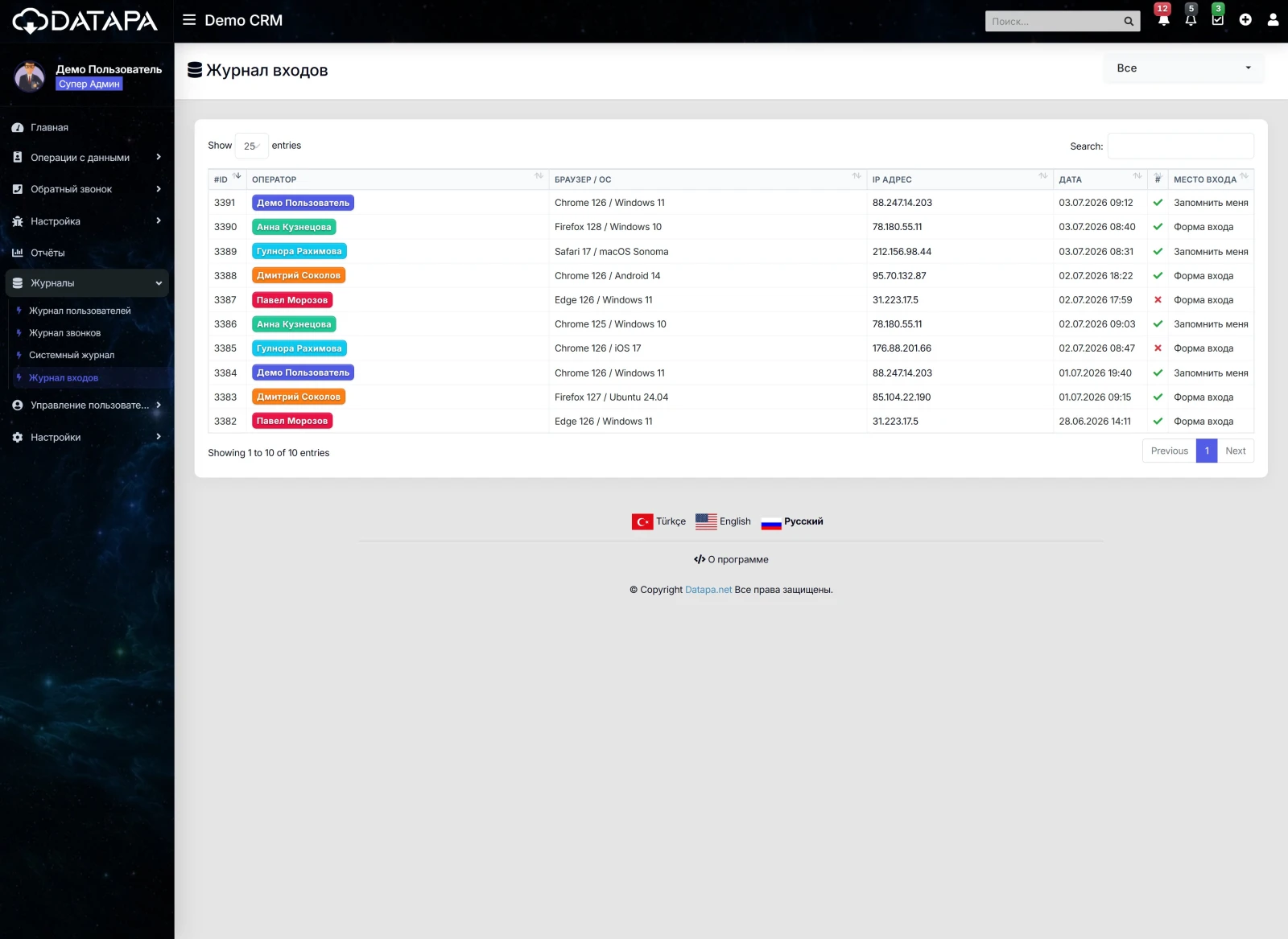1288x939 pixels.
Task: Click Гулнора Рахимова badge in row 3389
Action: click(299, 251)
